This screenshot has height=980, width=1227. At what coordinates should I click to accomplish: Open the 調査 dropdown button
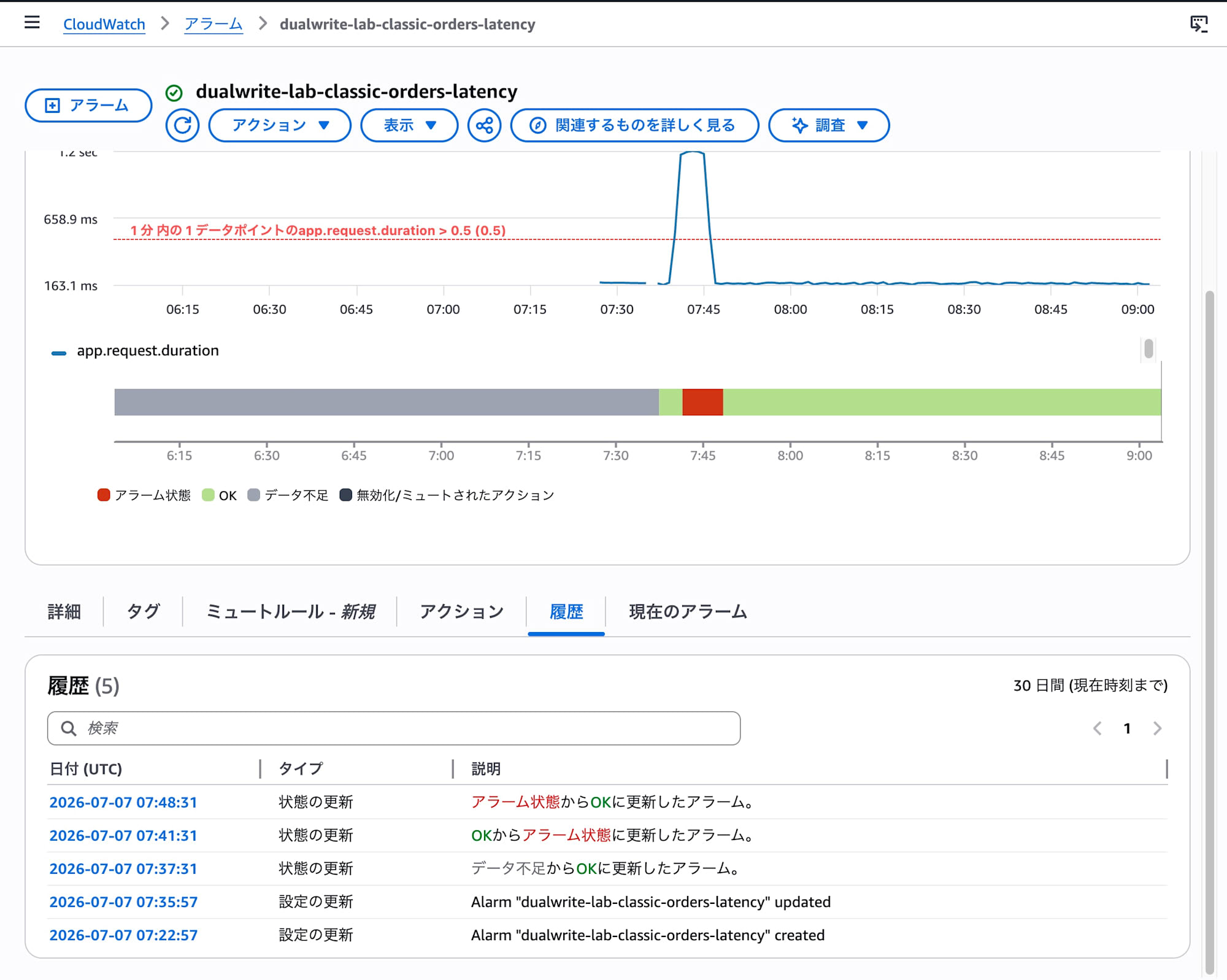[x=829, y=125]
